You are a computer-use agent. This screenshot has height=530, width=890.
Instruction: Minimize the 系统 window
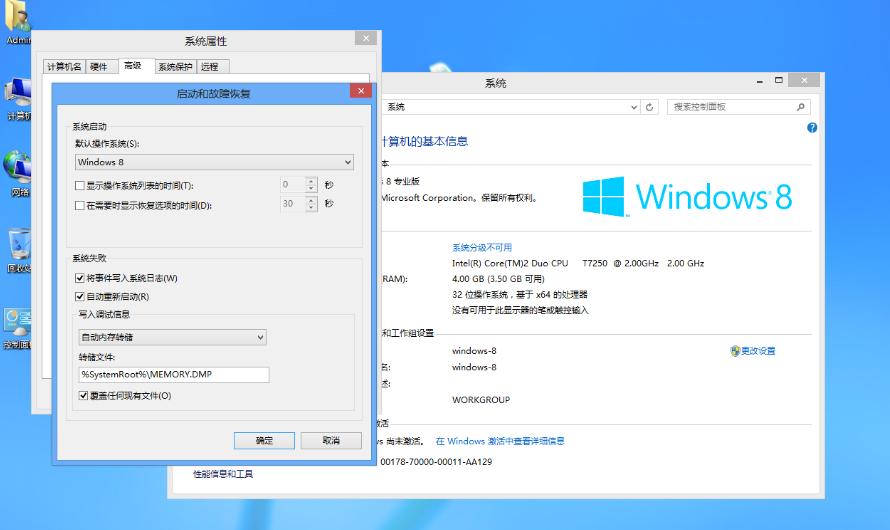(x=759, y=82)
